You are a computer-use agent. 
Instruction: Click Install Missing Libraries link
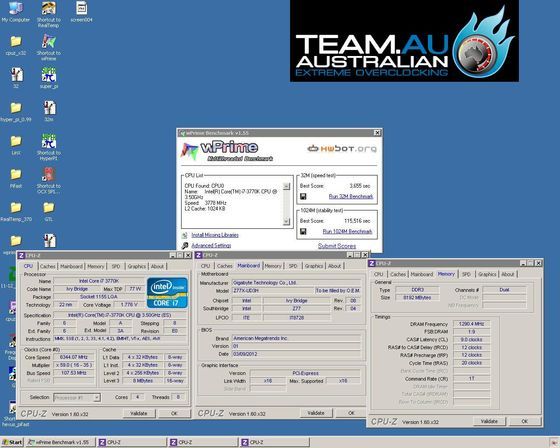[215, 235]
